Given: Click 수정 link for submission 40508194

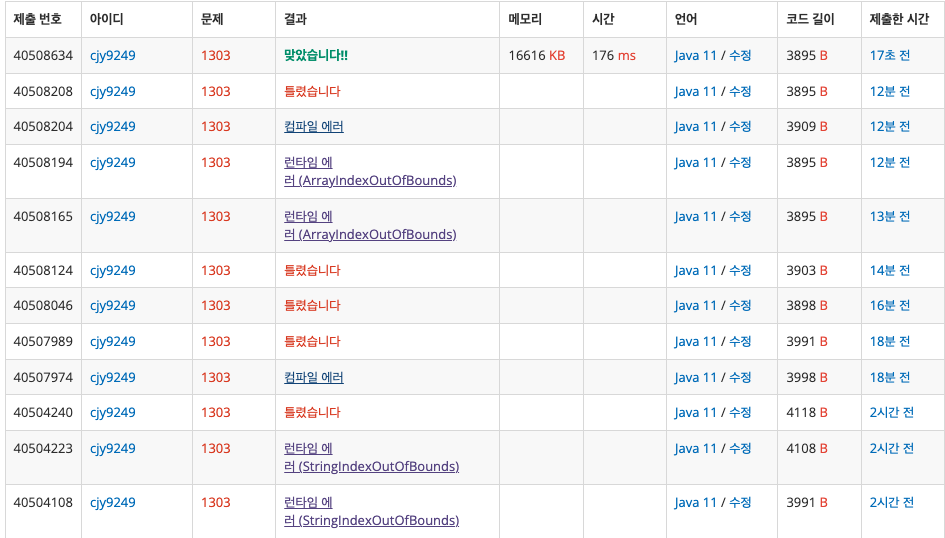Looking at the screenshot, I should click(740, 163).
